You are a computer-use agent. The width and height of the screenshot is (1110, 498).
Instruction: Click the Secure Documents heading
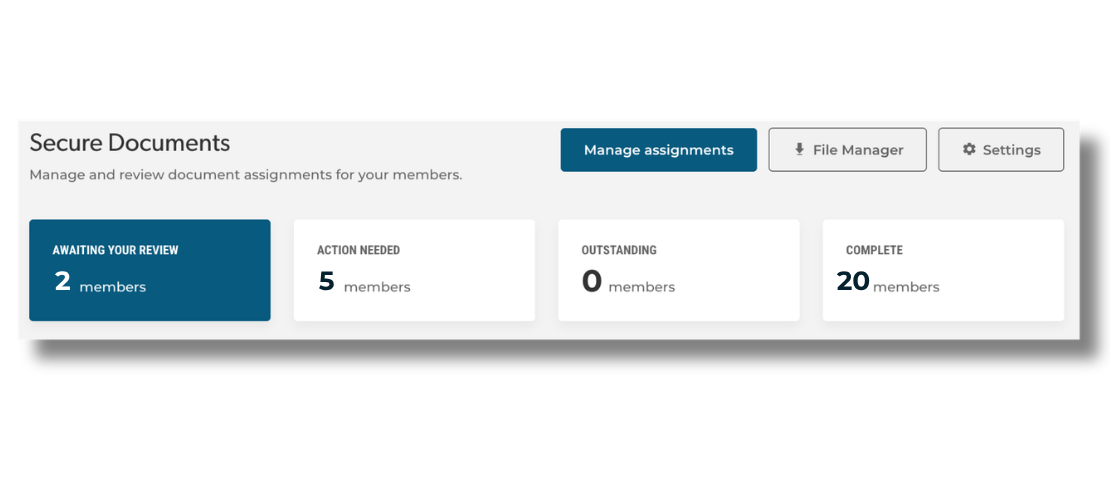[130, 143]
